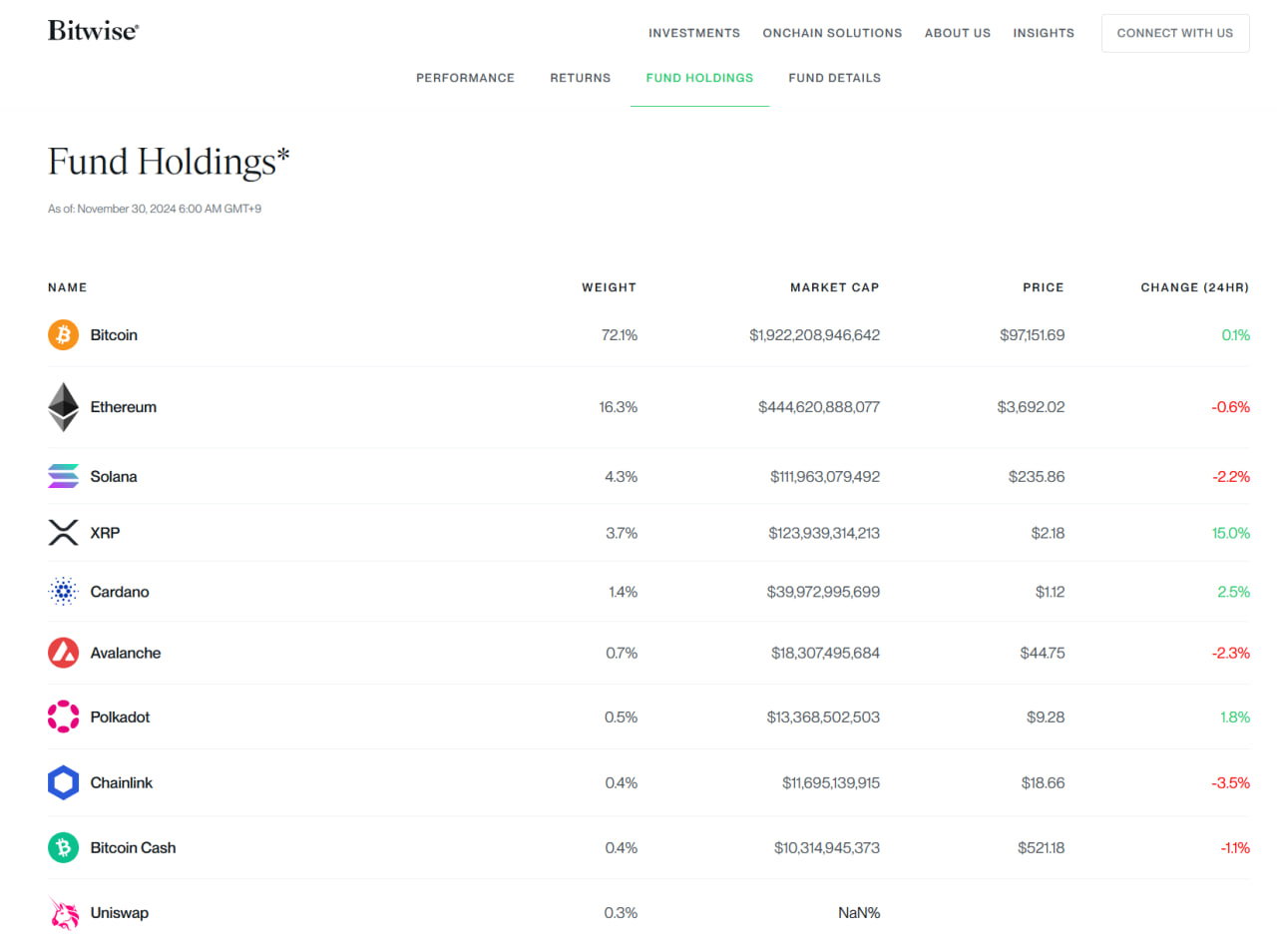The width and height of the screenshot is (1277, 952).
Task: Click the Ethereum diamond icon
Action: (x=63, y=407)
